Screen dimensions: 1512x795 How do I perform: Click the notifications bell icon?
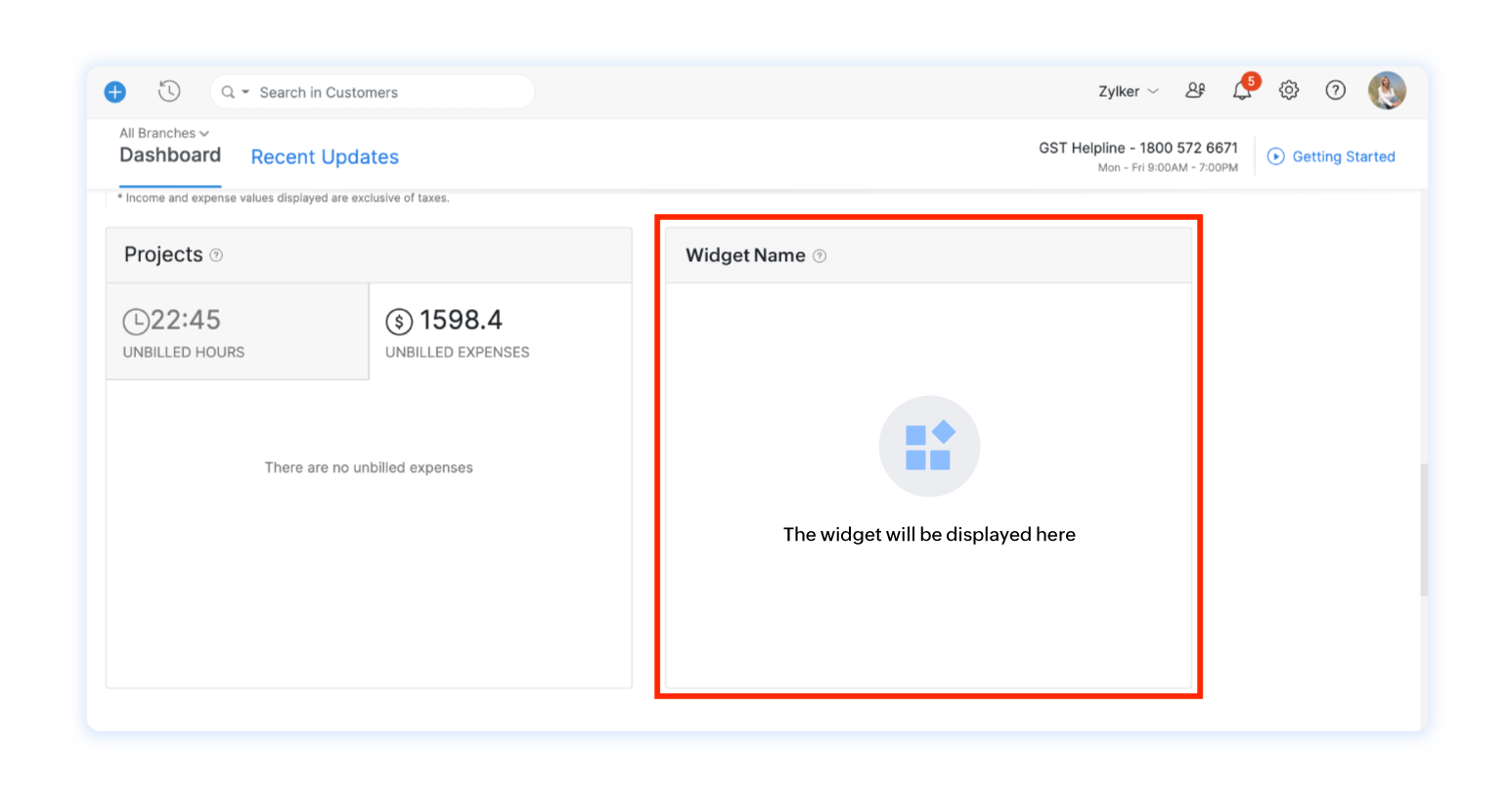click(x=1241, y=91)
